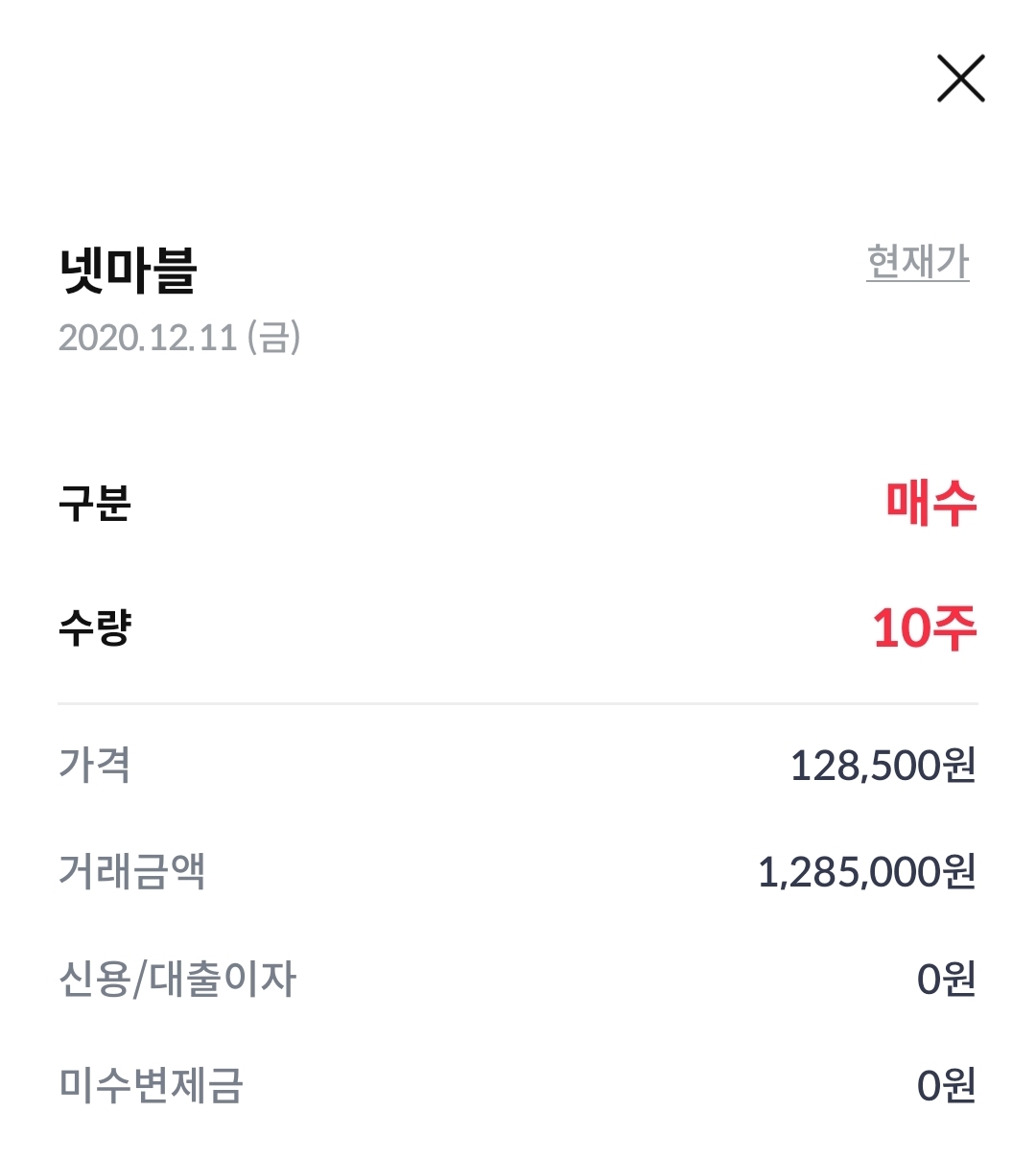Click the 가격 price label
Screen dimensions: 1036x1159
[x=94, y=765]
